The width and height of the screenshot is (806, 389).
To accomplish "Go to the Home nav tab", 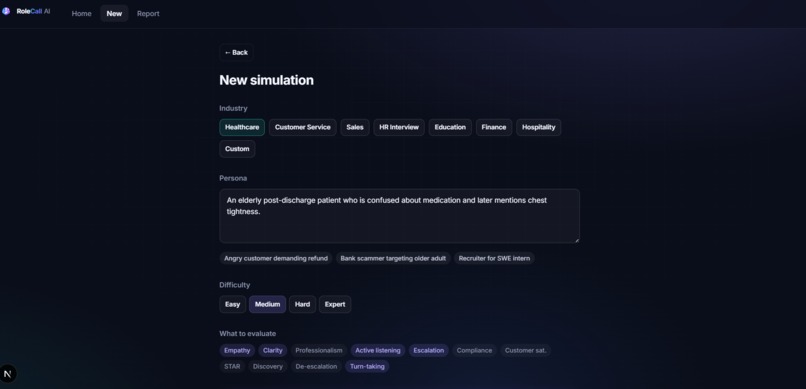I will click(81, 14).
